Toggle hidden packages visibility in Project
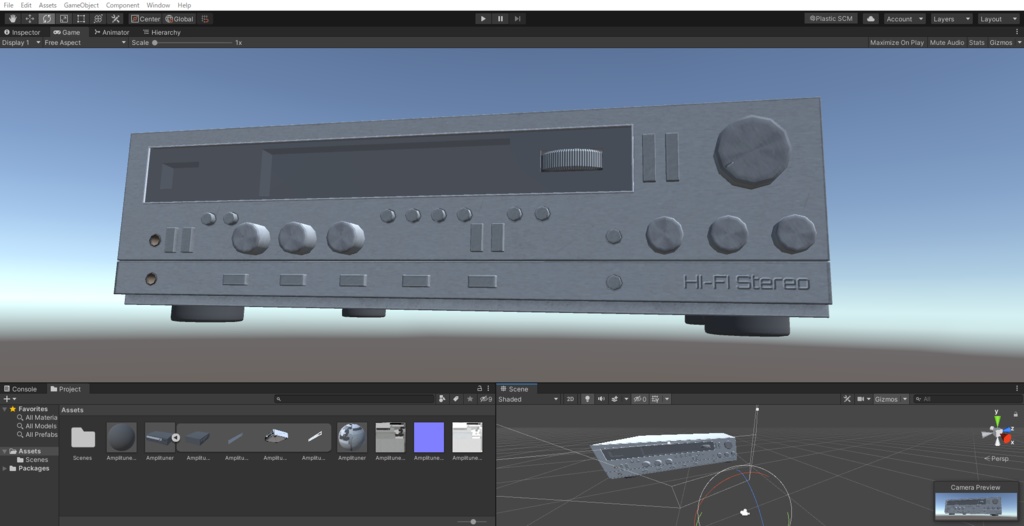The width and height of the screenshot is (1024, 526). [485, 399]
